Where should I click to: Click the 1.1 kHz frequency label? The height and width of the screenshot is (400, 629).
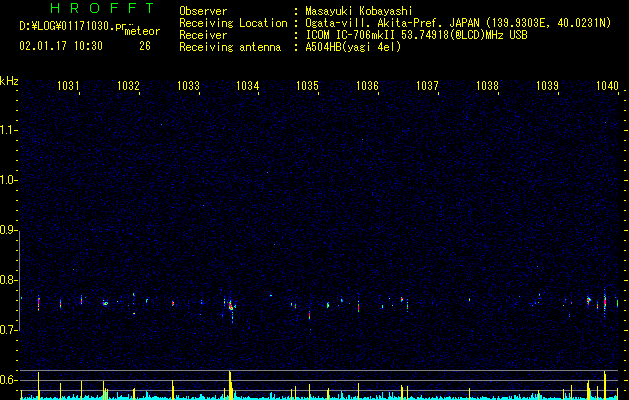[8, 130]
